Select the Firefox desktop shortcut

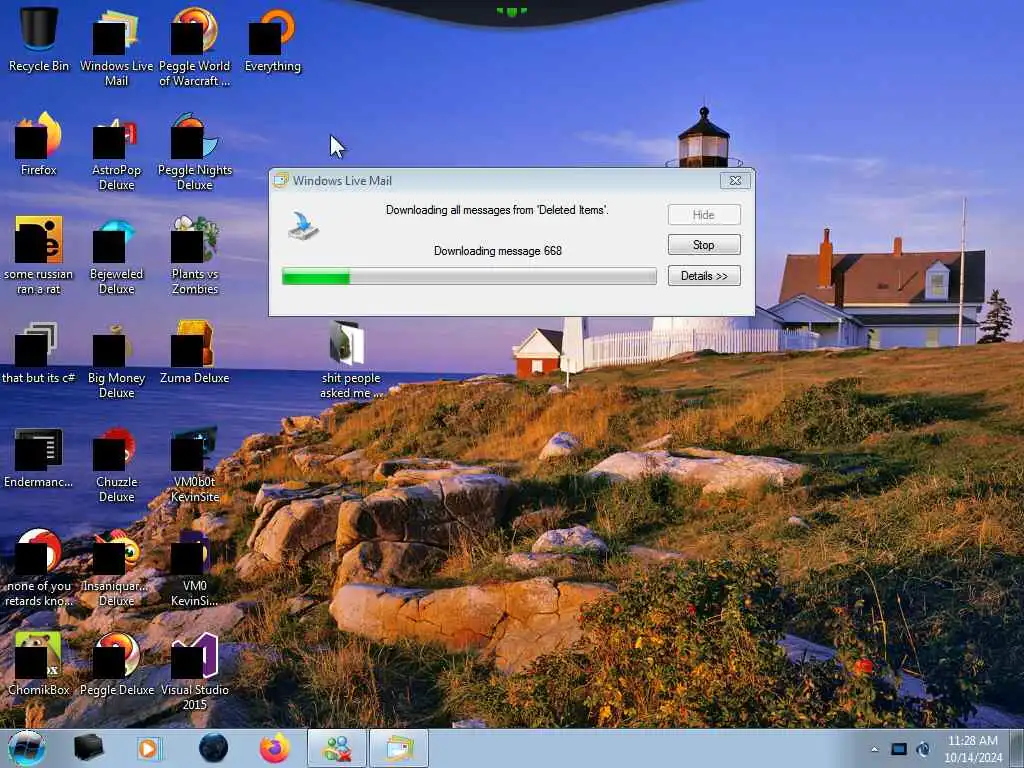38,144
